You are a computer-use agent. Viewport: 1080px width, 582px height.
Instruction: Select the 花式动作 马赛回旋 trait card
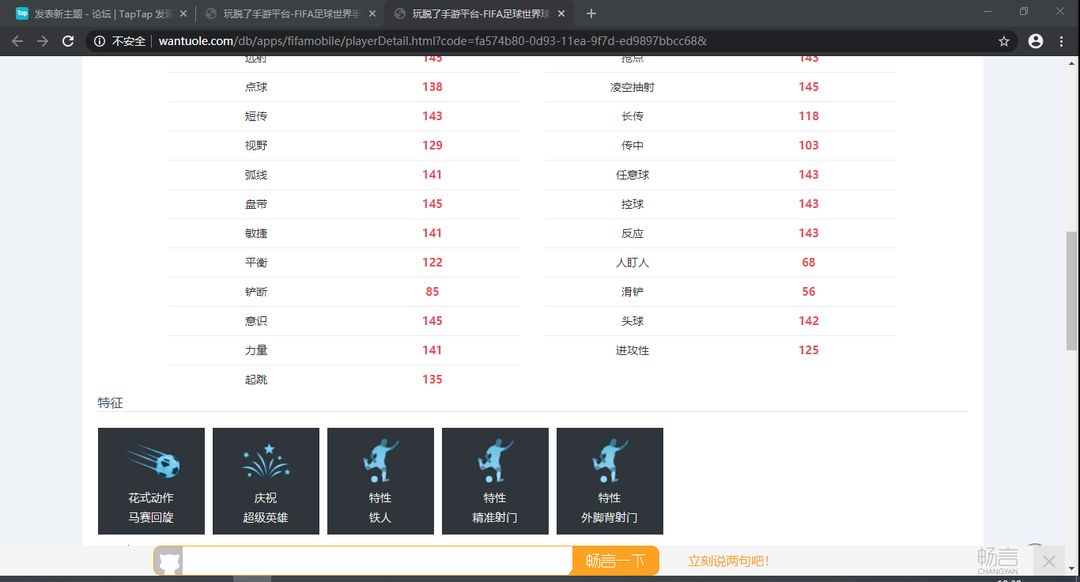(151, 481)
